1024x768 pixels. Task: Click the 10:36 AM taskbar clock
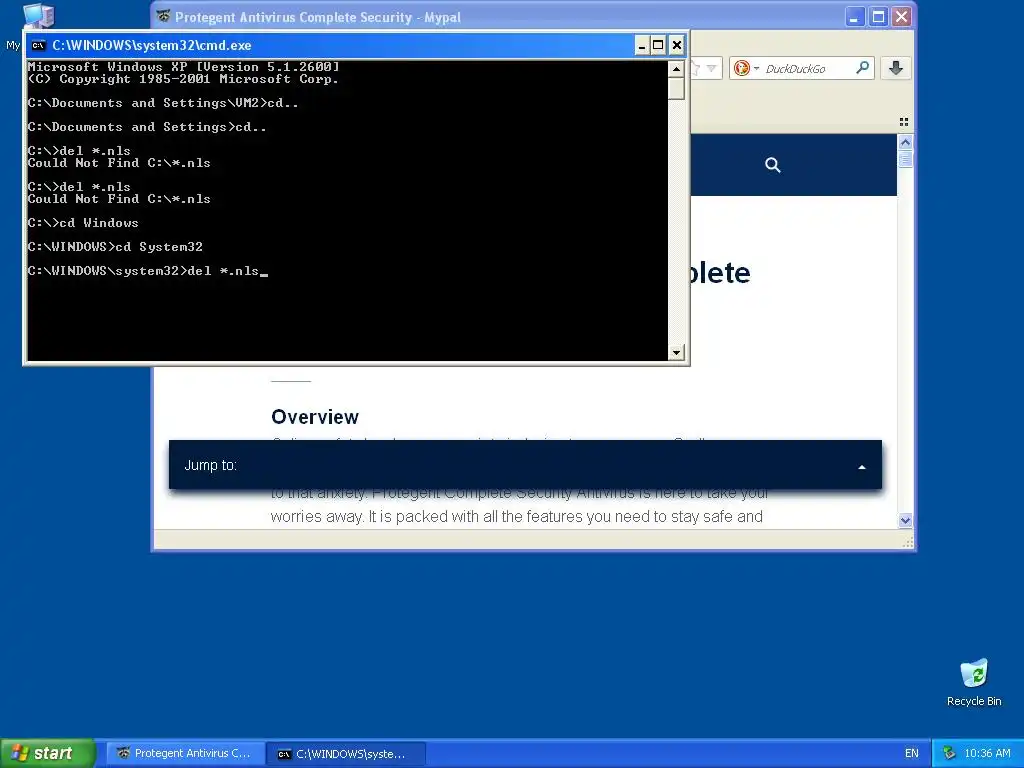987,753
